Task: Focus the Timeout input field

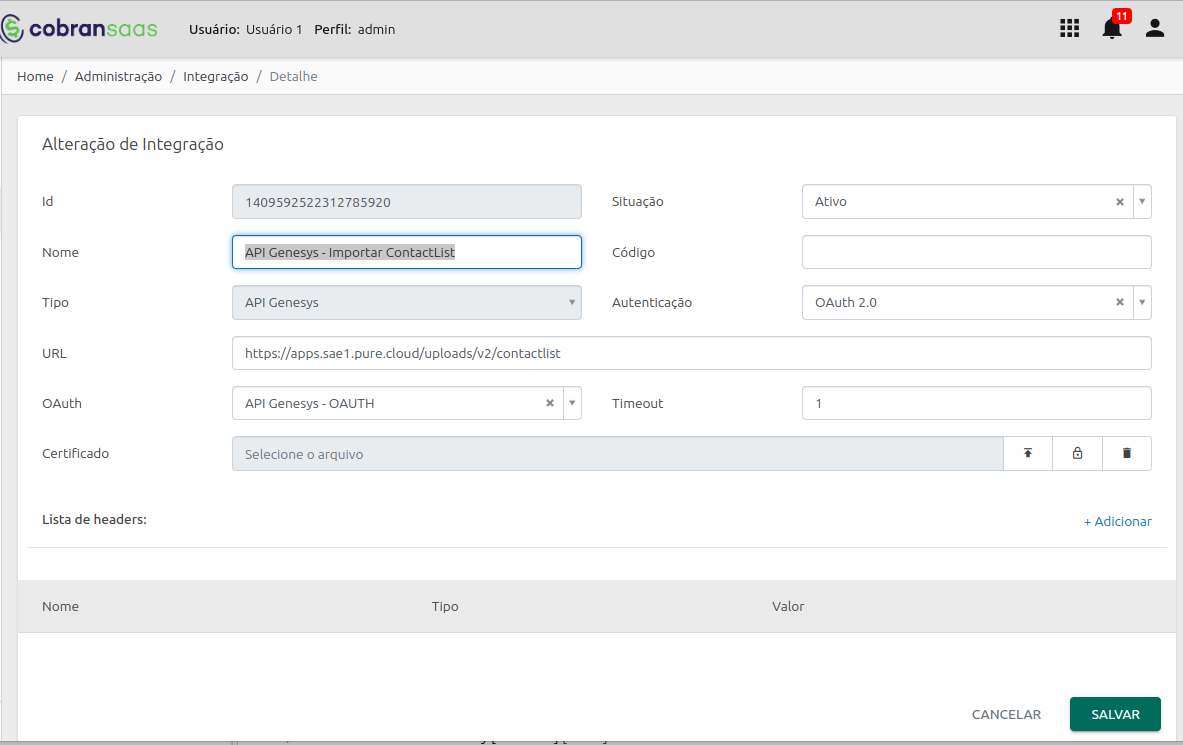Action: (976, 404)
